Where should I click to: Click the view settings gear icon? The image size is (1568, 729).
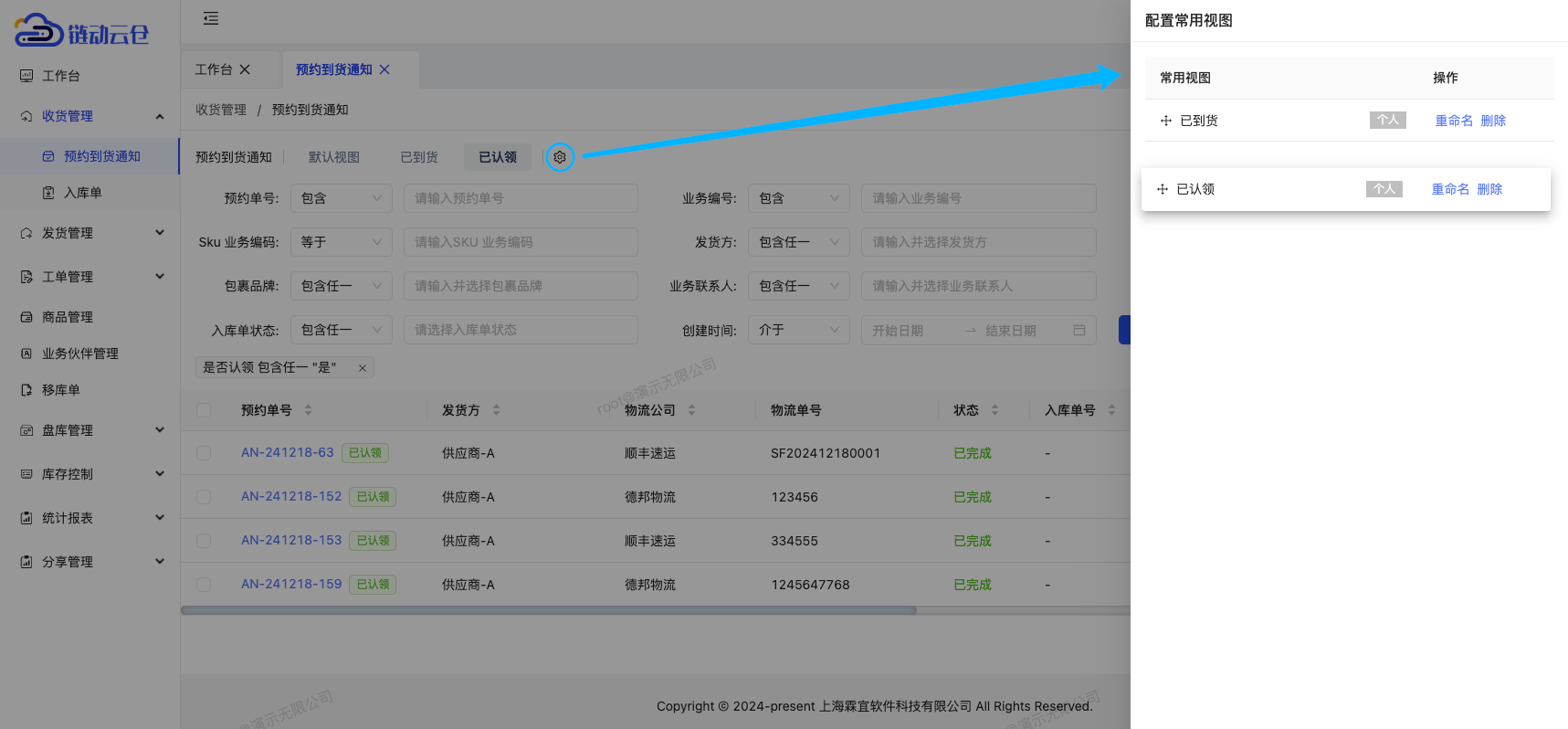560,157
